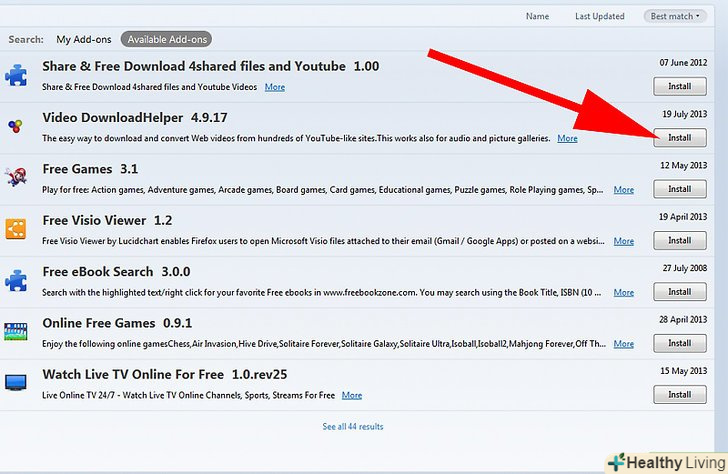Click the orange Free Visio Viewer icon
Screen dimensions: 728x474
click(16, 228)
